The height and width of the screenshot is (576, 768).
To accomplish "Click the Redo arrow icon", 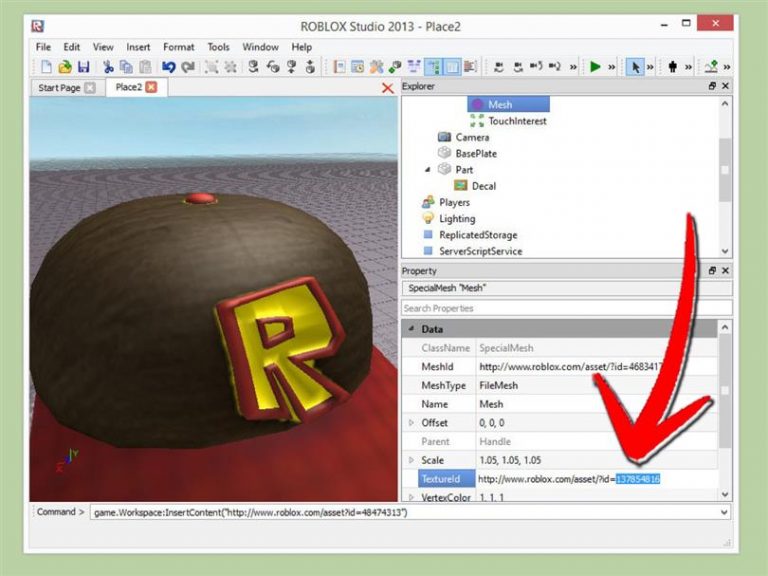I will 188,67.
